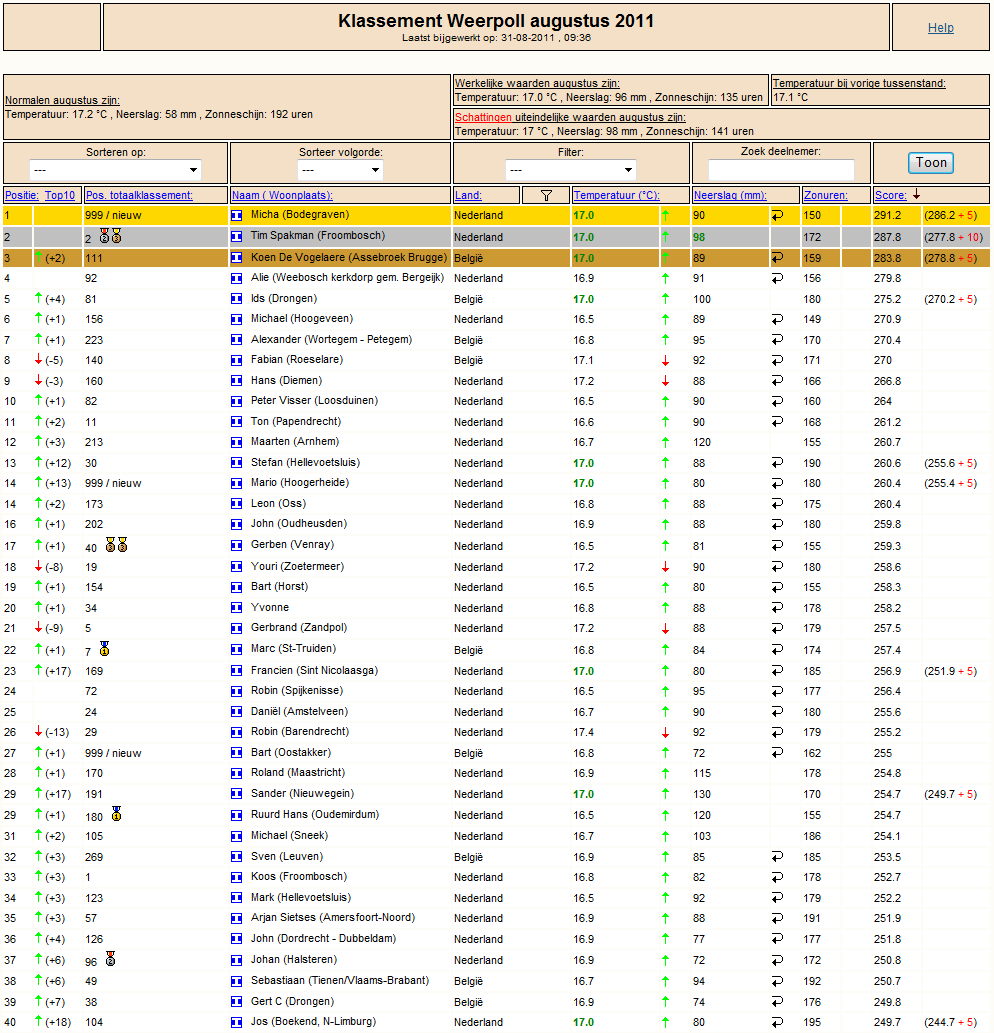Image resolution: width=994 pixels, height=1033 pixels.
Task: Click the return arrow icon in Micha's Neerslag cell
Action: tap(777, 215)
